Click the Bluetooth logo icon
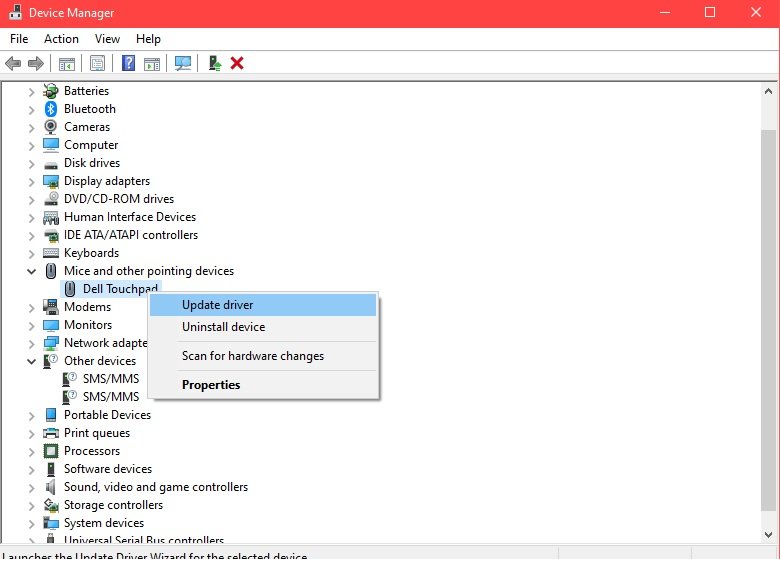 coord(51,109)
